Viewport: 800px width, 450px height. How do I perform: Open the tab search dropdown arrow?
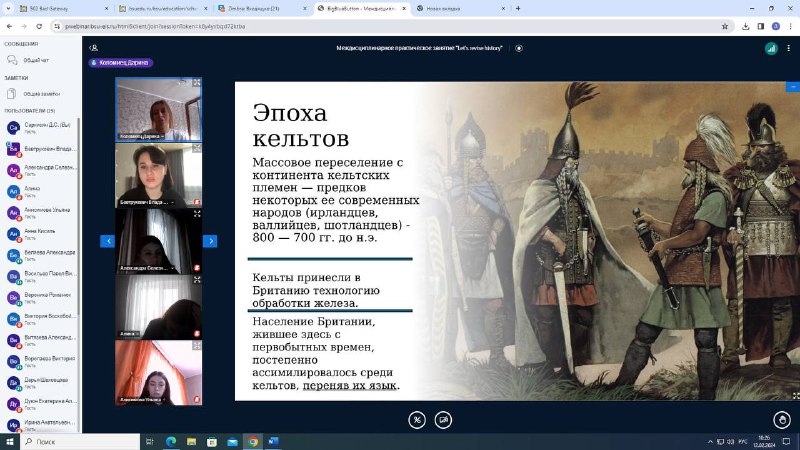tap(8, 9)
